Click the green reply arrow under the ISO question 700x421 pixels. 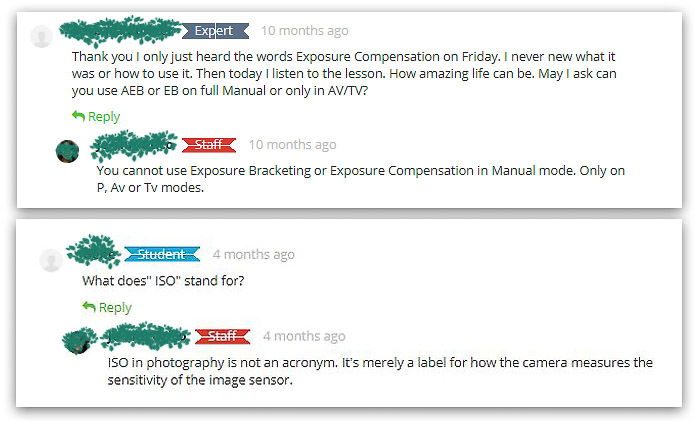point(89,307)
